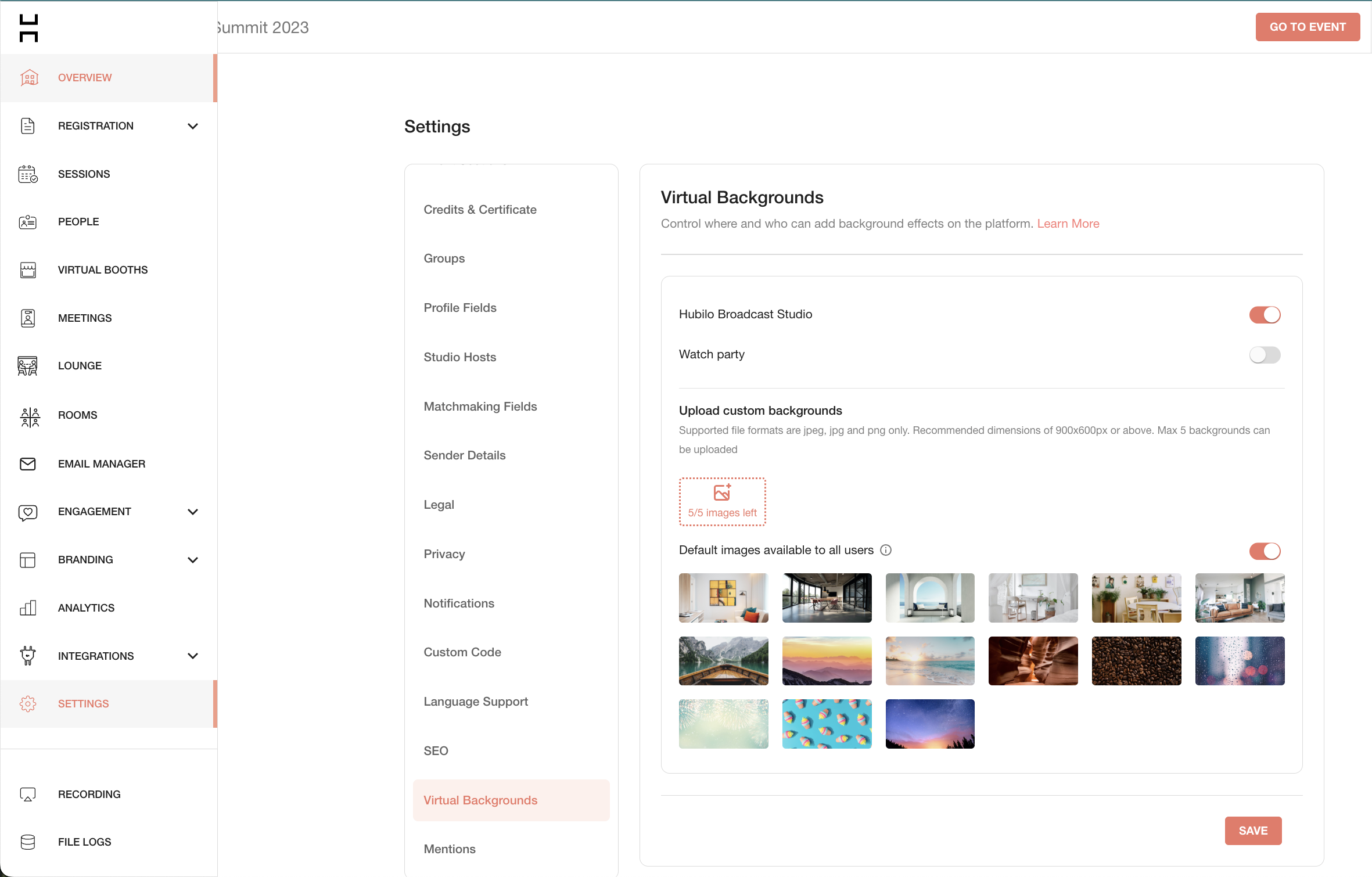Click info icon beside Default images label
This screenshot has width=1372, height=877.
click(x=886, y=551)
